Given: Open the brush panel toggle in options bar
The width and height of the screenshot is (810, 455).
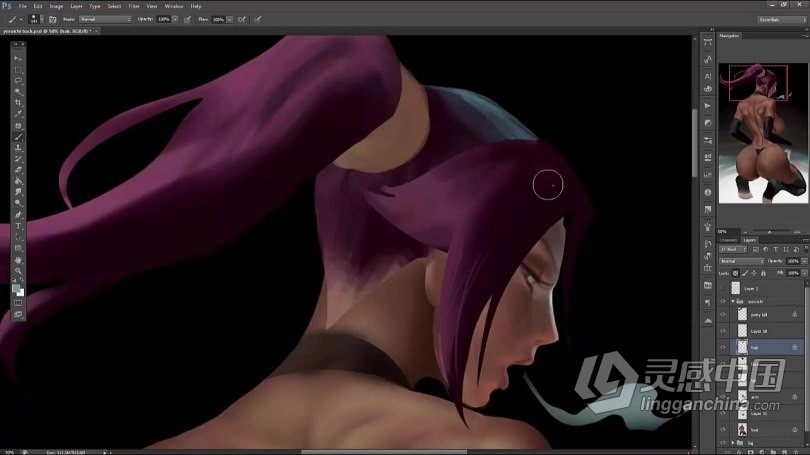Looking at the screenshot, I should tap(52, 20).
